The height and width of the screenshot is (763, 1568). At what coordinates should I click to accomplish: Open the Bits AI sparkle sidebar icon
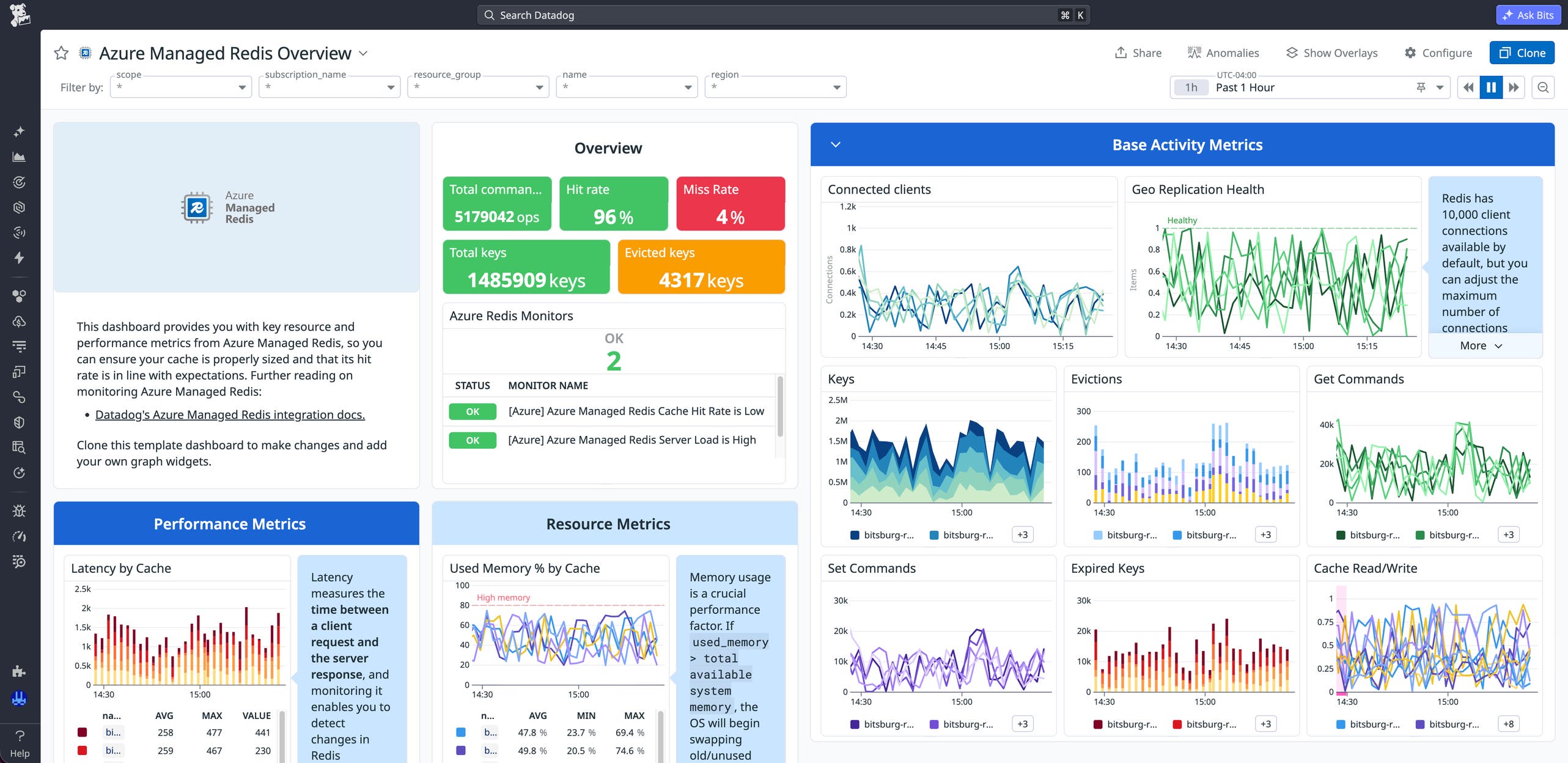[x=19, y=131]
